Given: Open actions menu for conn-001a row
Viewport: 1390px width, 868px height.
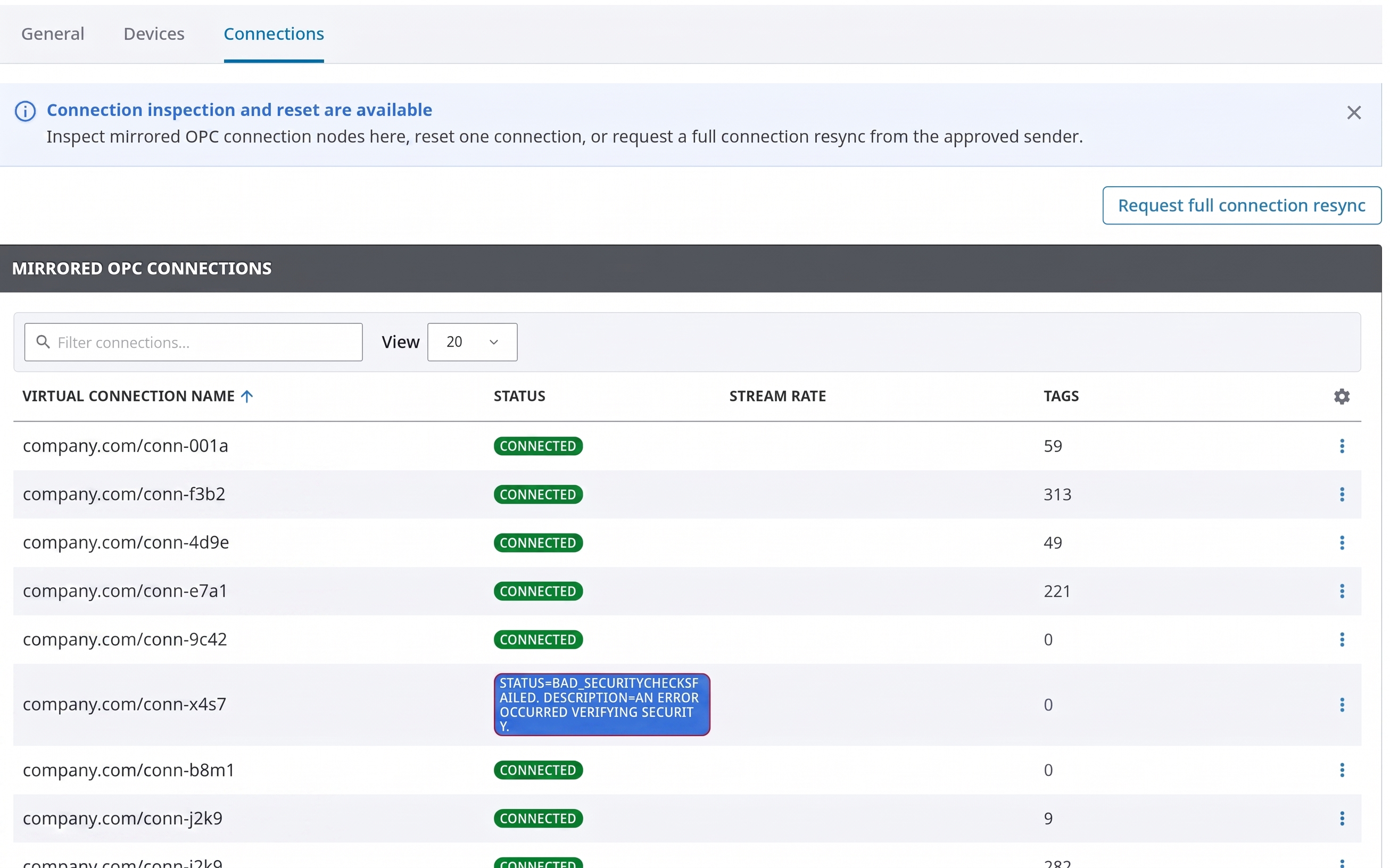Looking at the screenshot, I should [1342, 446].
